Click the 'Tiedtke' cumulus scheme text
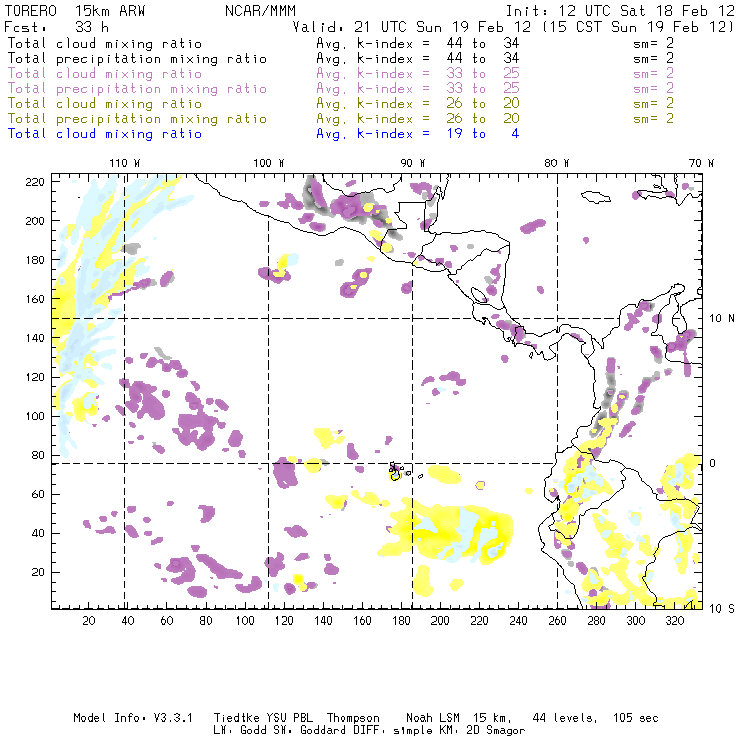Viewport: 740px width, 740px height. coord(236,718)
